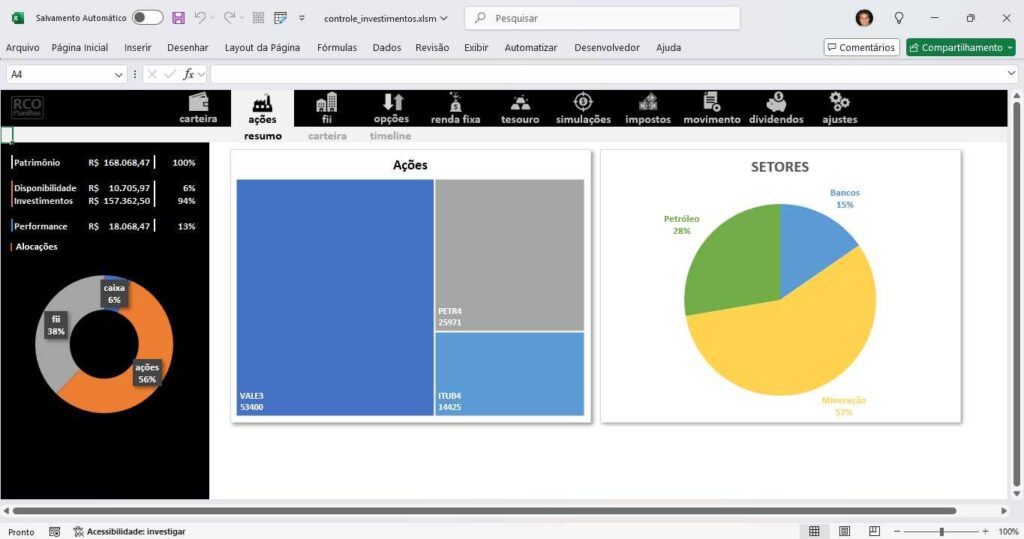Open the fii buildings icon
Screen dimensions: 1024x539
[327, 103]
